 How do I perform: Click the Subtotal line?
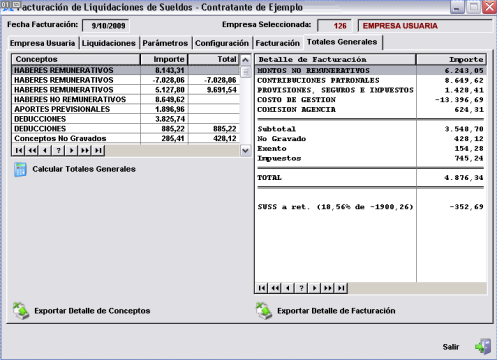coord(371,129)
